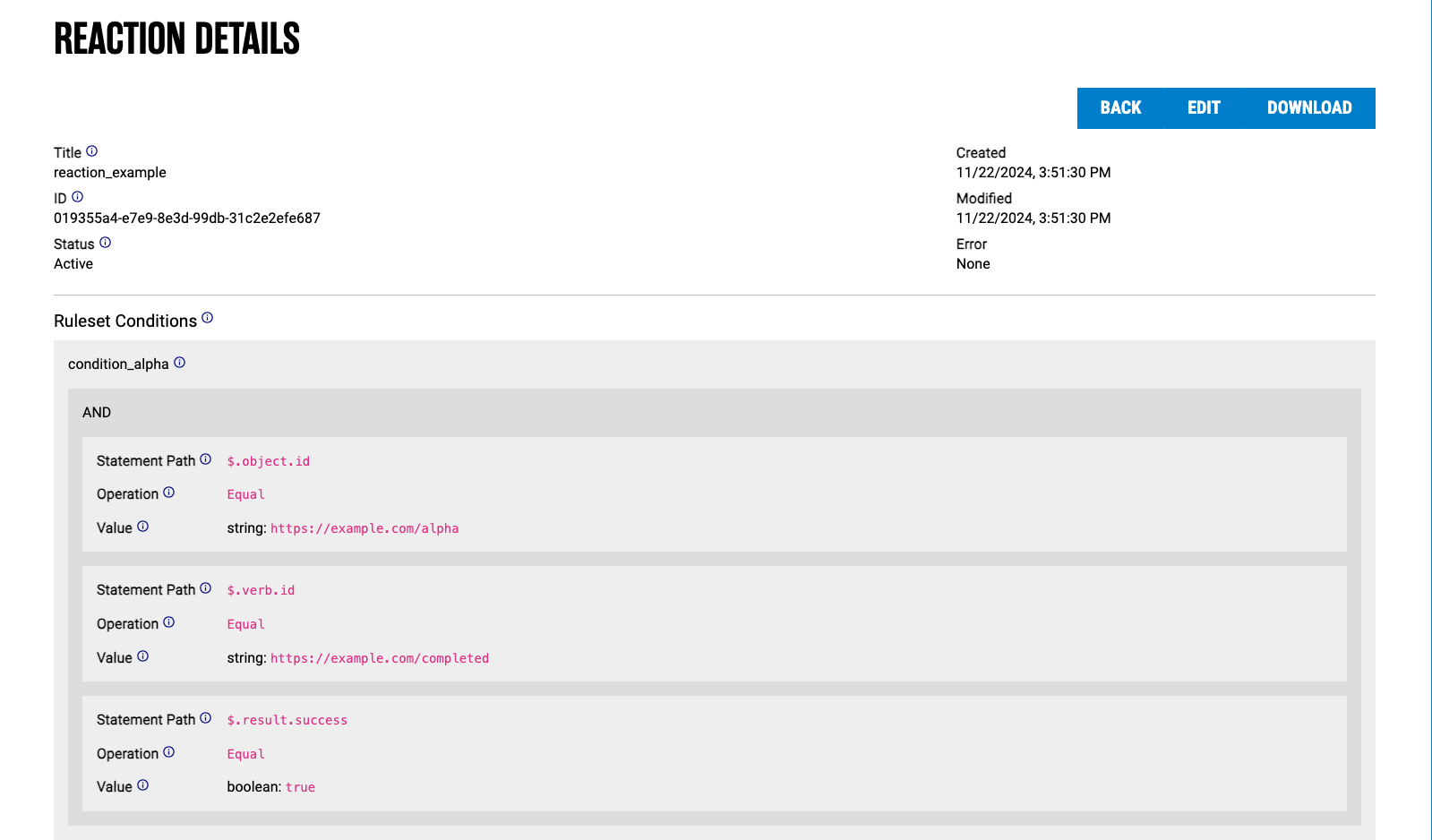Click the Active status value
Image resolution: width=1432 pixels, height=840 pixels.
tap(73, 264)
